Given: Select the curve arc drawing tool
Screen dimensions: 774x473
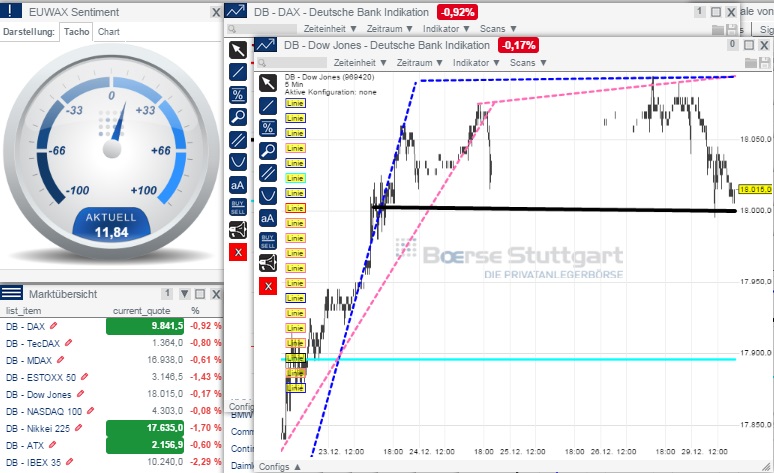Looking at the screenshot, I should 267,195.
